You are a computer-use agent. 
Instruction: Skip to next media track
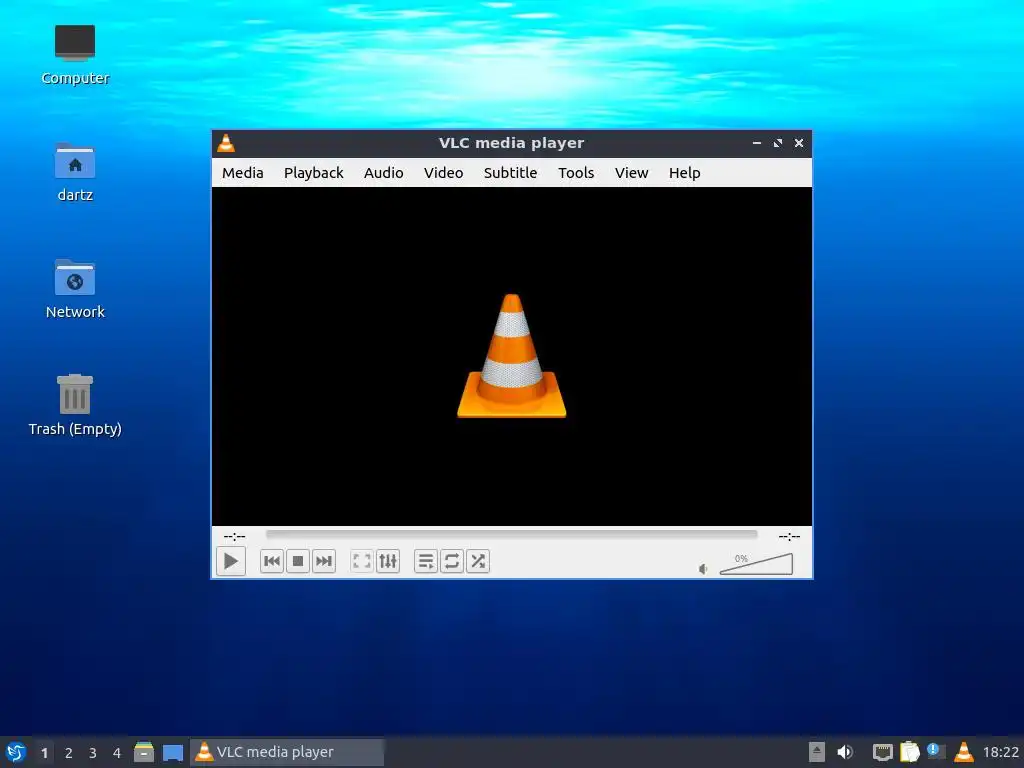click(324, 561)
